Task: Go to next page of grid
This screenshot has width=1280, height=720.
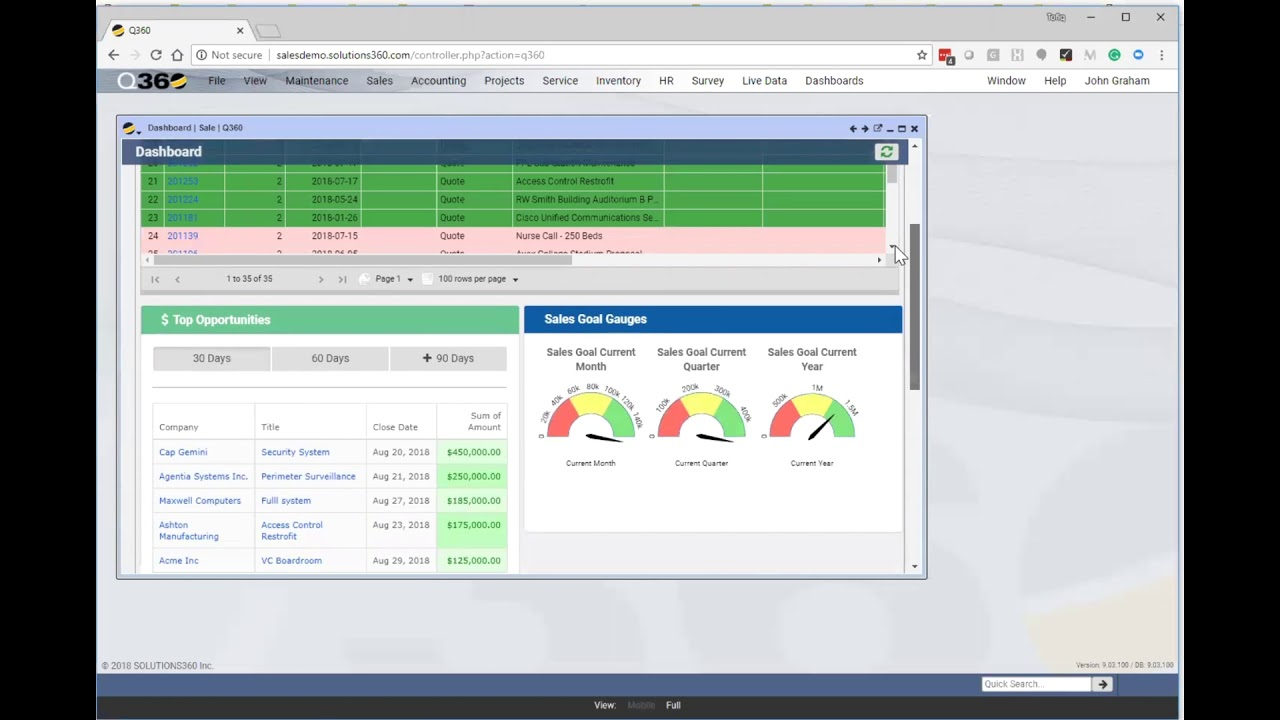Action: coord(321,279)
